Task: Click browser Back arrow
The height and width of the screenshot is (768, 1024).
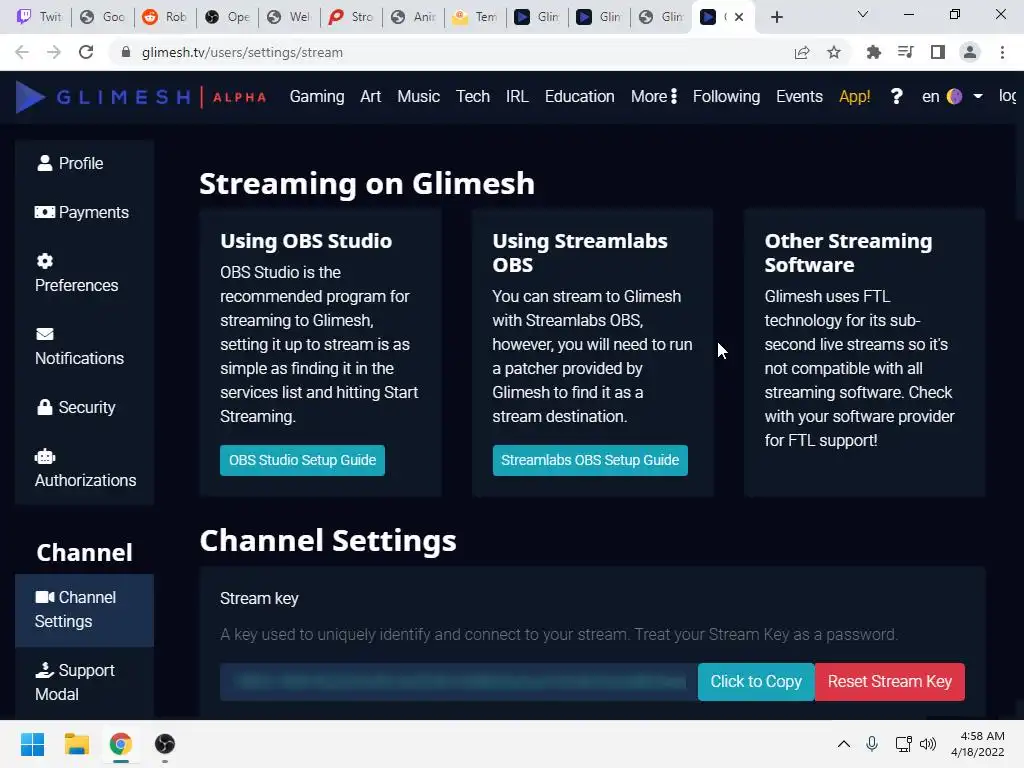Action: [x=22, y=52]
